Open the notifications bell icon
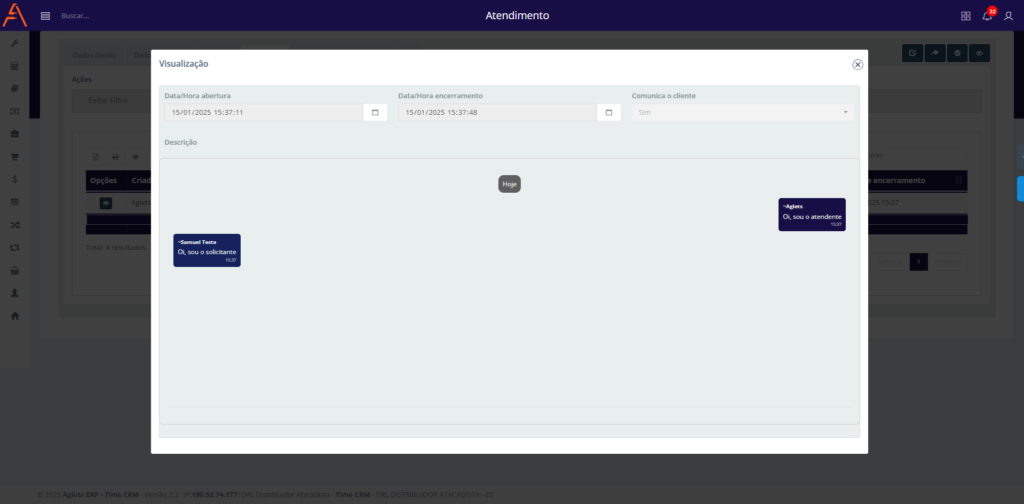 coord(987,16)
